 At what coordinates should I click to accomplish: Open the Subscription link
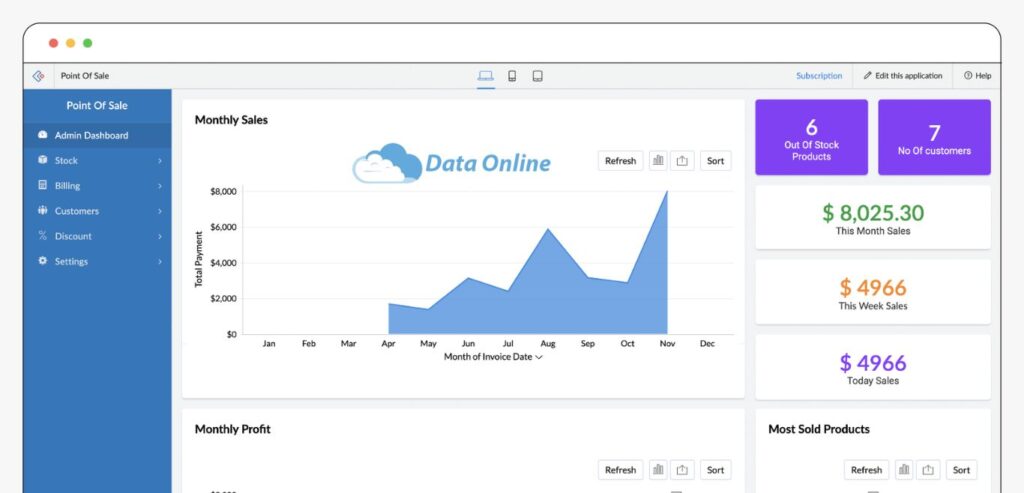point(819,76)
